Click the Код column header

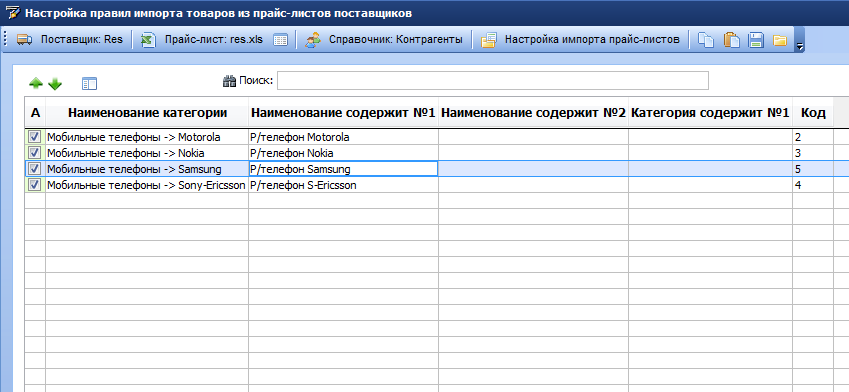813,113
